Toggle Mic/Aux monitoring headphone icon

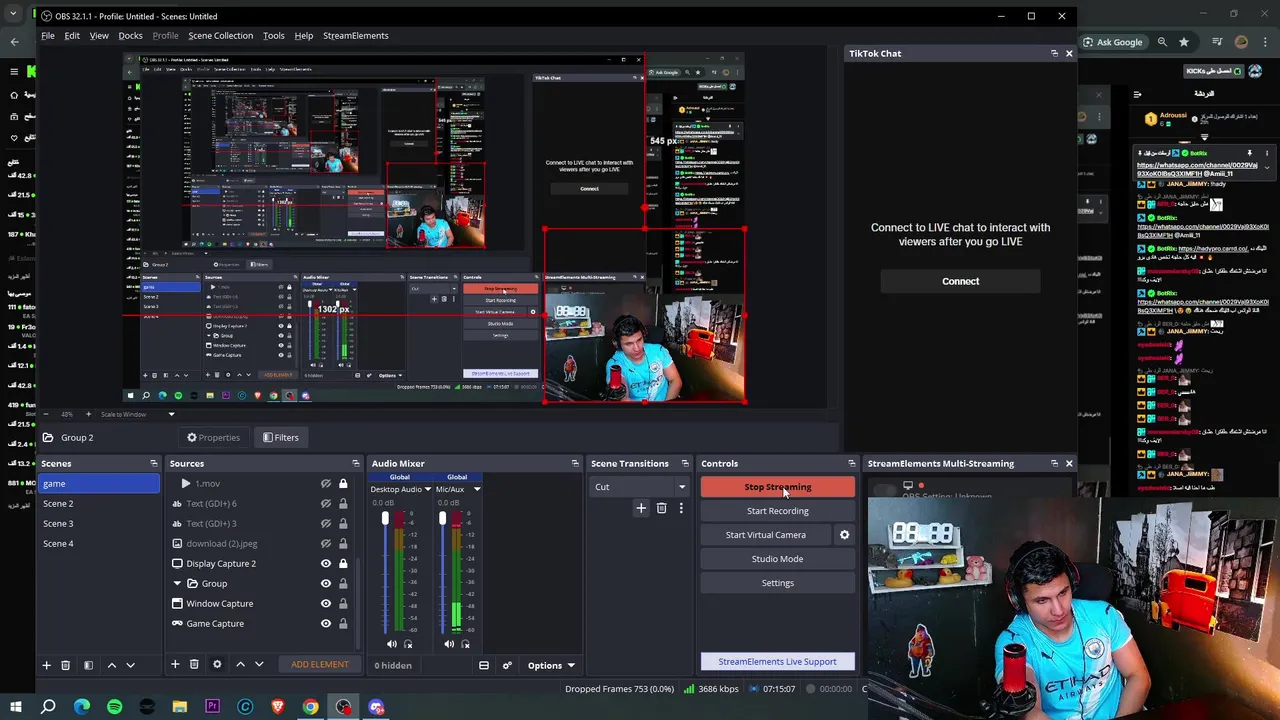(x=465, y=644)
